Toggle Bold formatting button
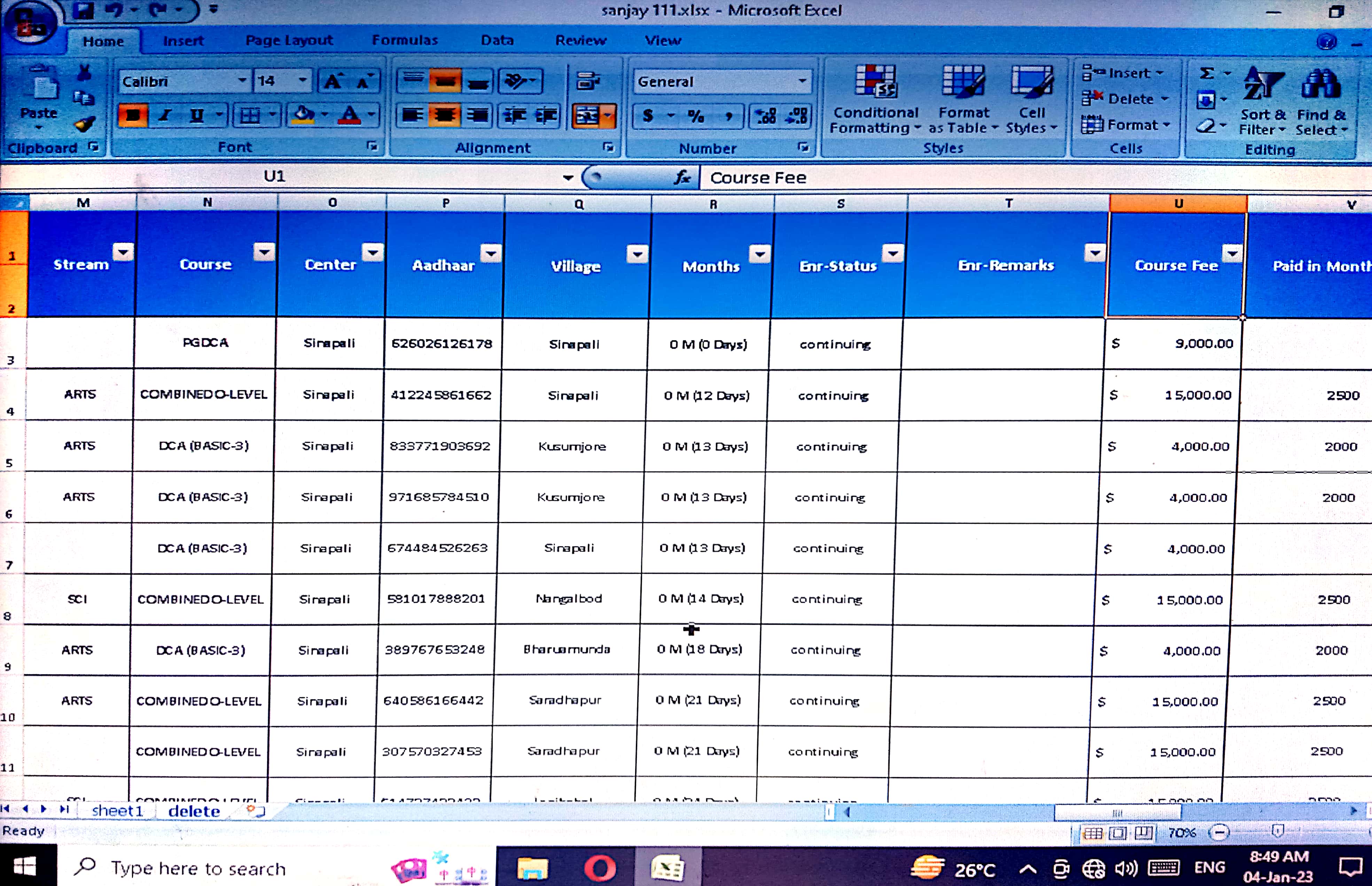1372x886 pixels. [x=133, y=116]
